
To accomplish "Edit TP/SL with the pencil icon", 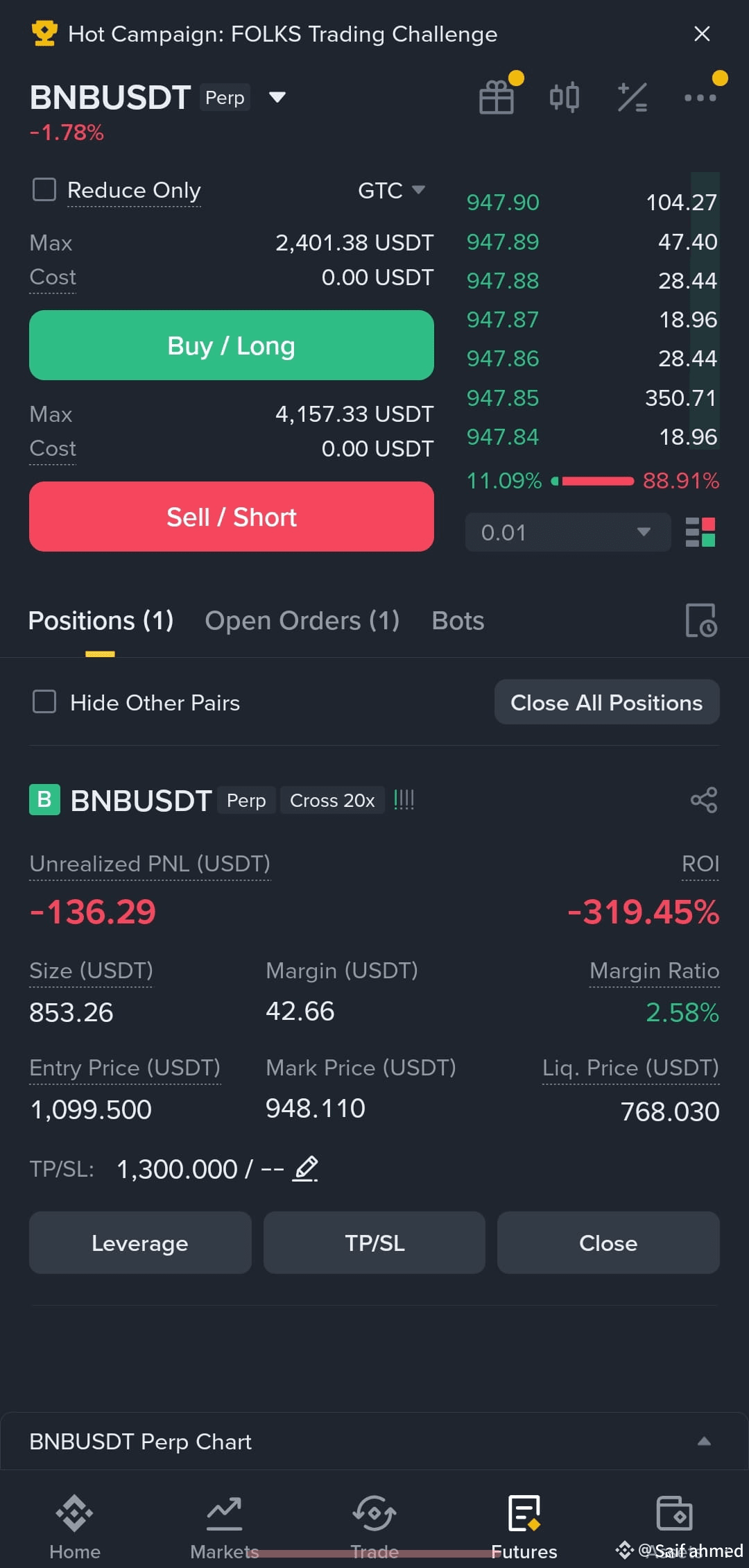I will [305, 1169].
